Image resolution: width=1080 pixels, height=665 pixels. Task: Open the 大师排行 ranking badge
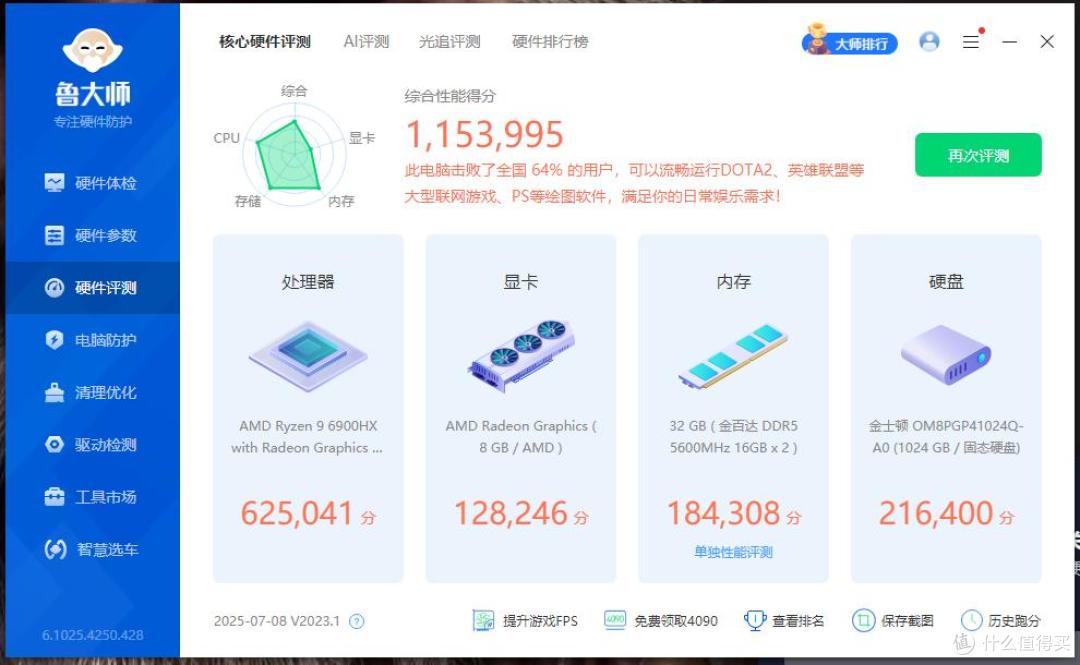coord(850,41)
